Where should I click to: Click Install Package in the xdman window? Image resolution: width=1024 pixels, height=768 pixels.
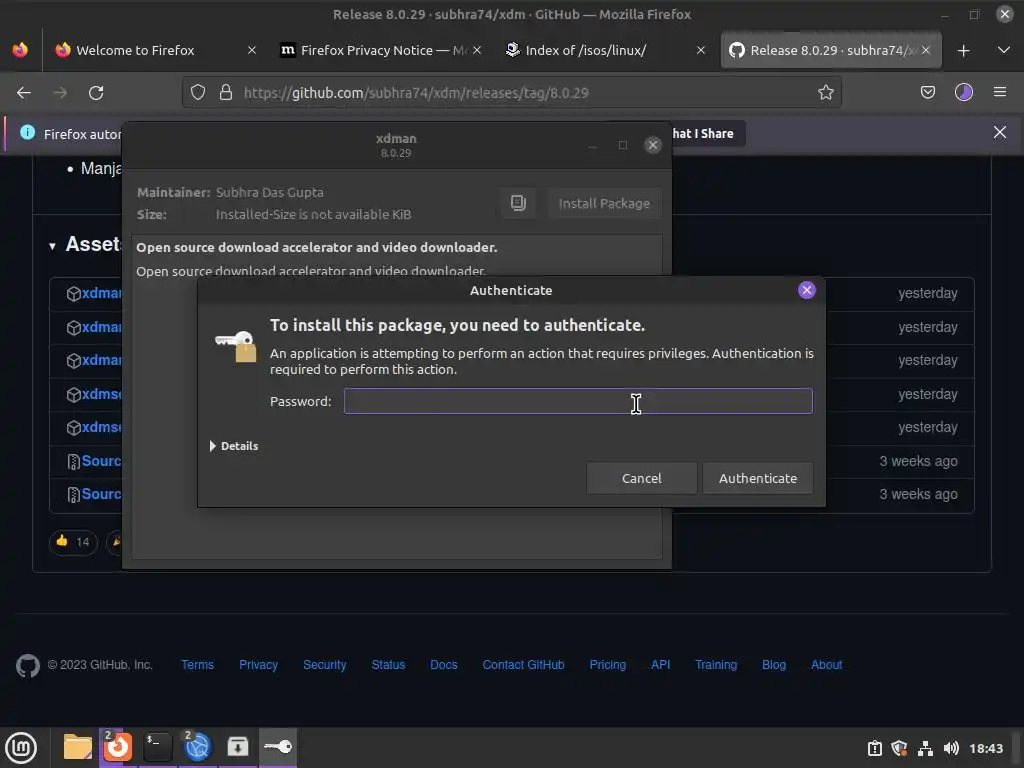point(604,203)
